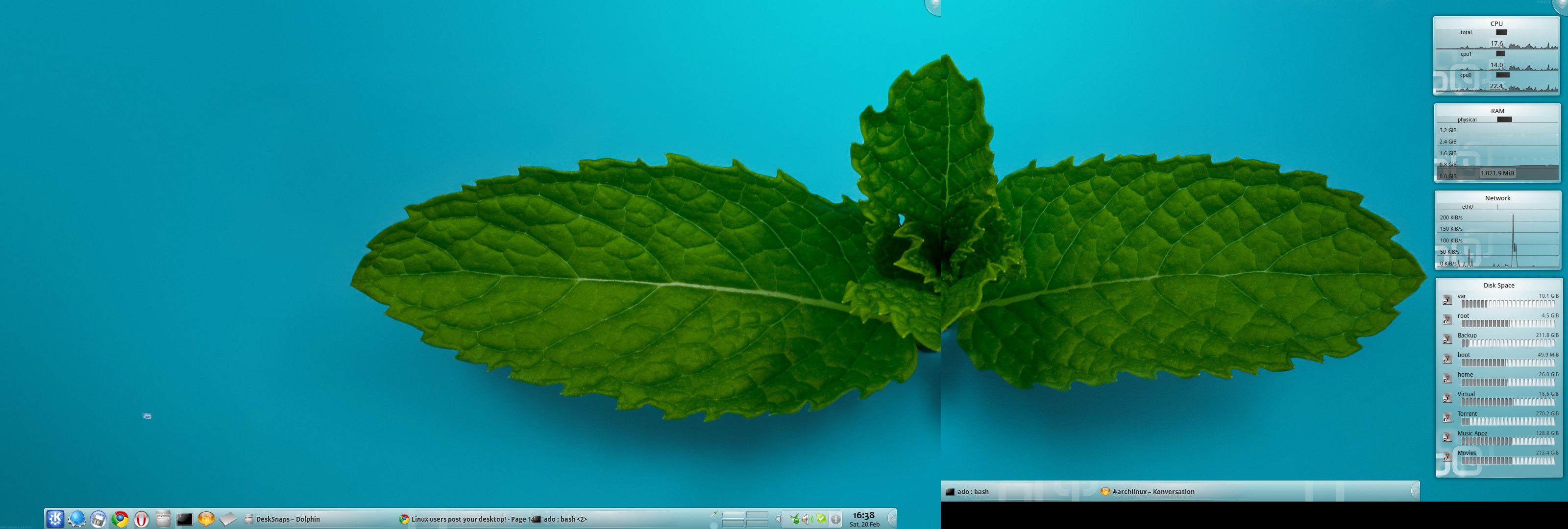Click the 49.9 MiB boot size text
1568x529 pixels.
[x=1548, y=354]
